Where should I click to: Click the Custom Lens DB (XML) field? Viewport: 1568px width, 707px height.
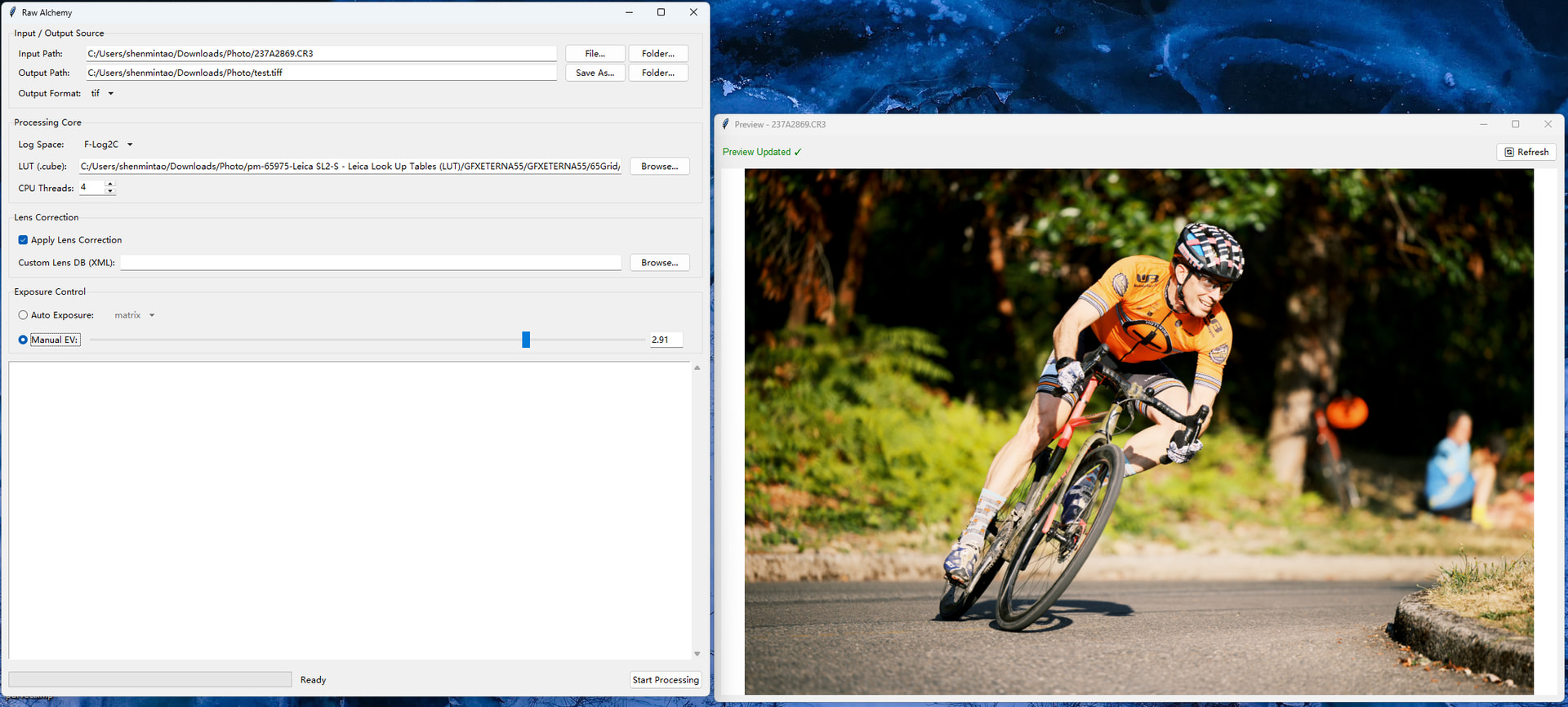pyautogui.click(x=371, y=262)
